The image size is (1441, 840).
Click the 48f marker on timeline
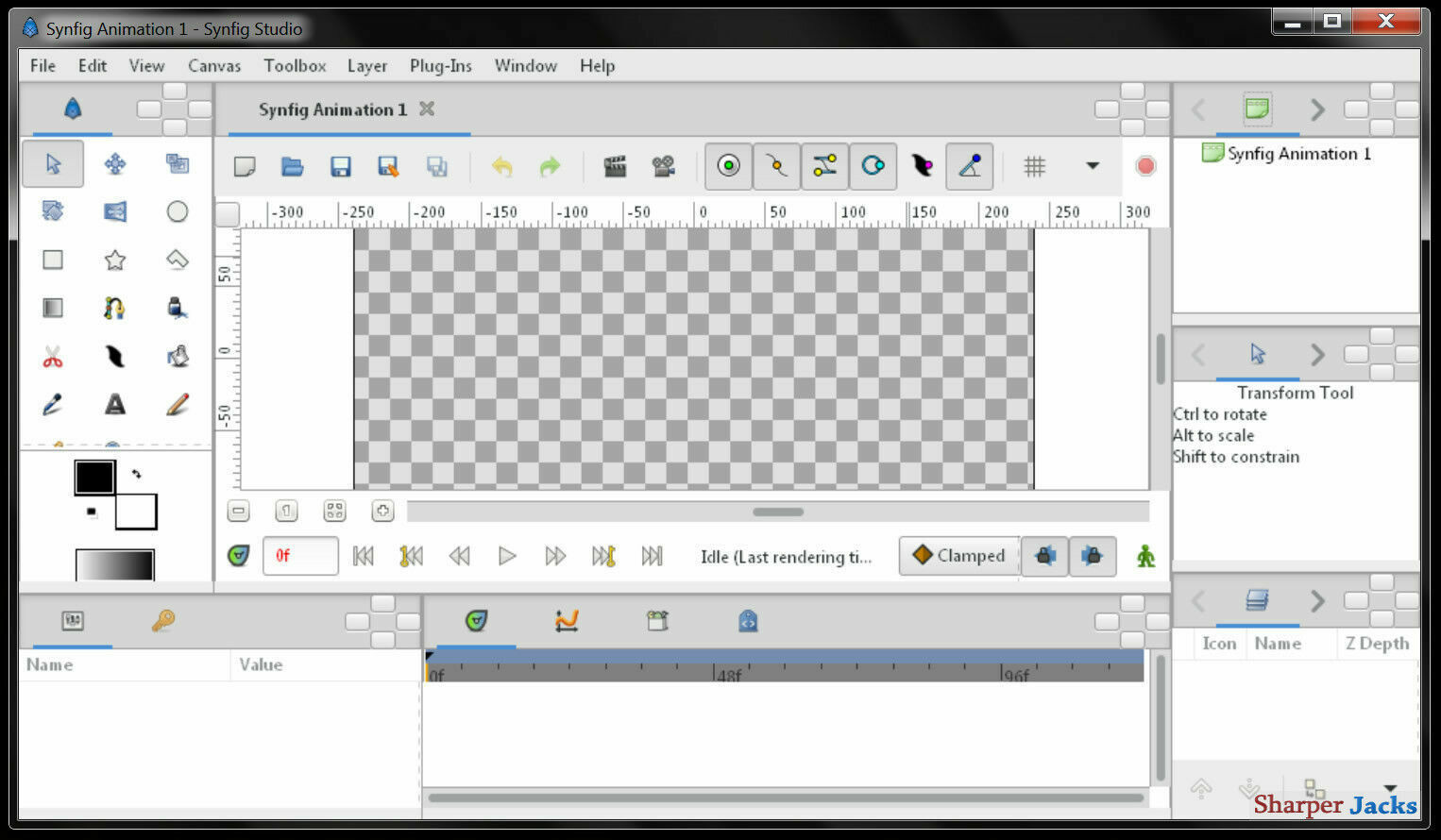tap(728, 676)
